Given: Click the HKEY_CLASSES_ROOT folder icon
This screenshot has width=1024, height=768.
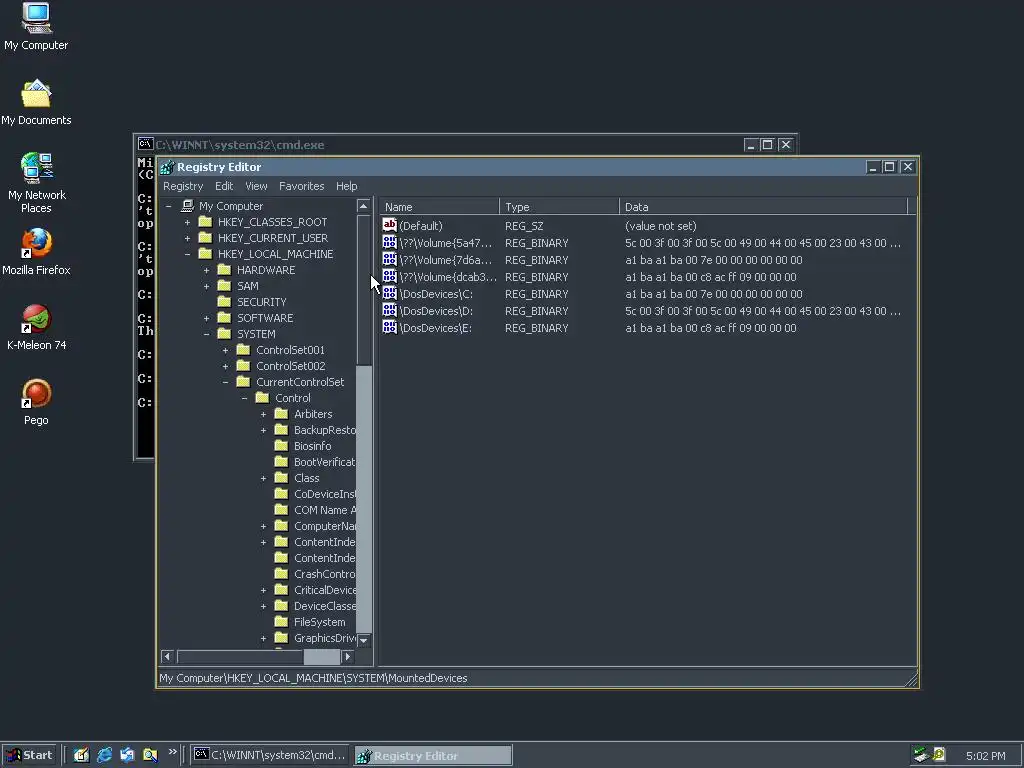Looking at the screenshot, I should tap(205, 221).
